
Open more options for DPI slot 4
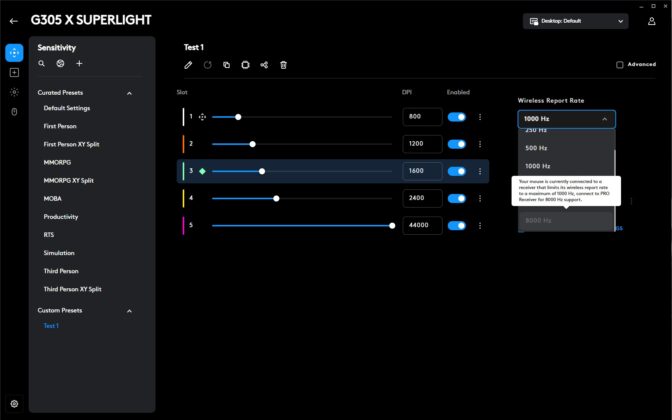(480, 198)
